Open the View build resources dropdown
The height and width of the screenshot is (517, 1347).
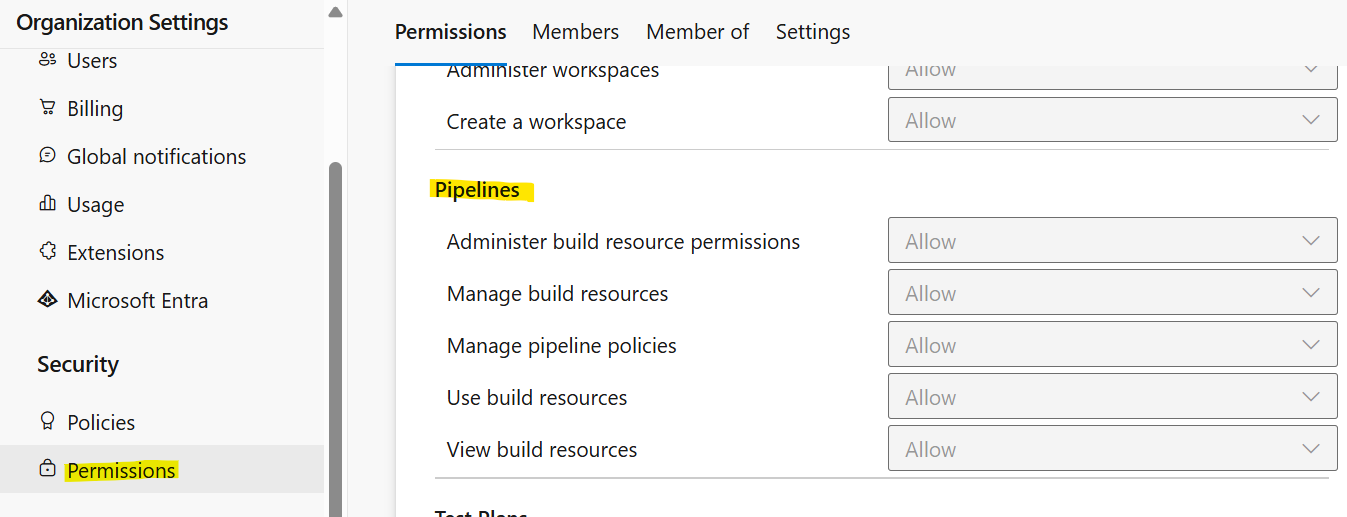tap(1112, 449)
